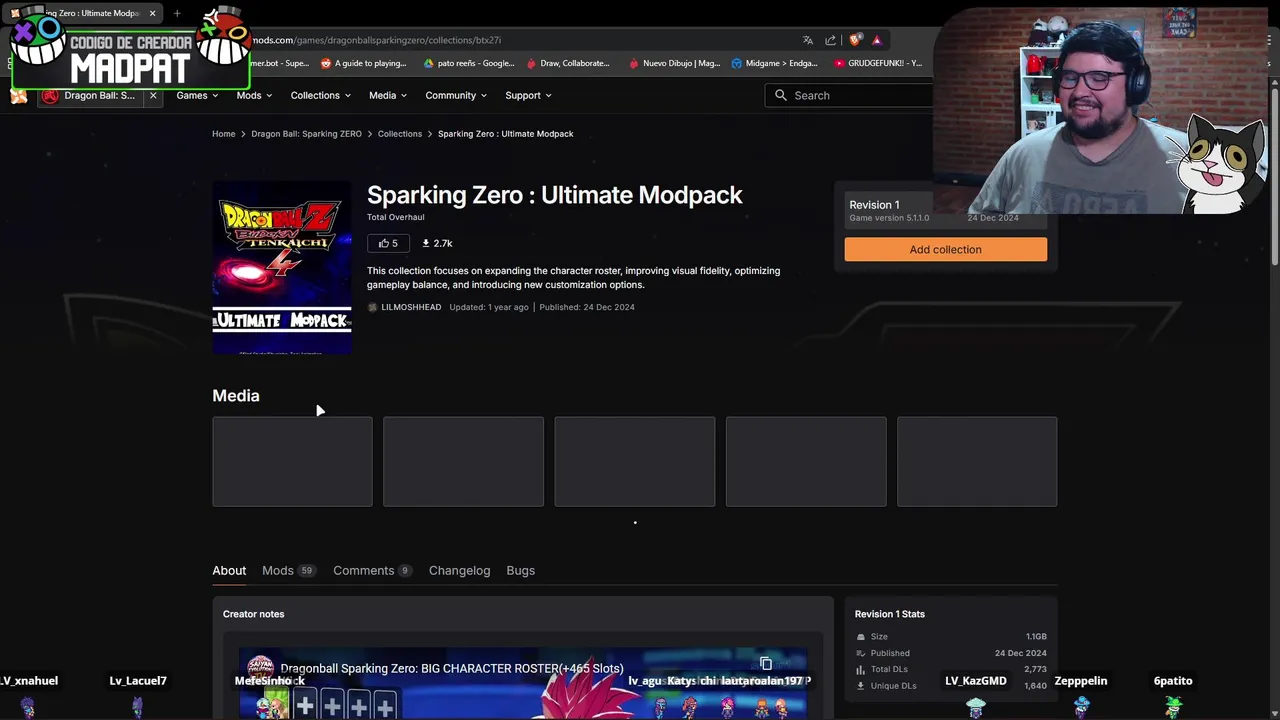Image resolution: width=1280 pixels, height=720 pixels.
Task: Open 'A guide to playing' bookmark
Action: pos(363,63)
